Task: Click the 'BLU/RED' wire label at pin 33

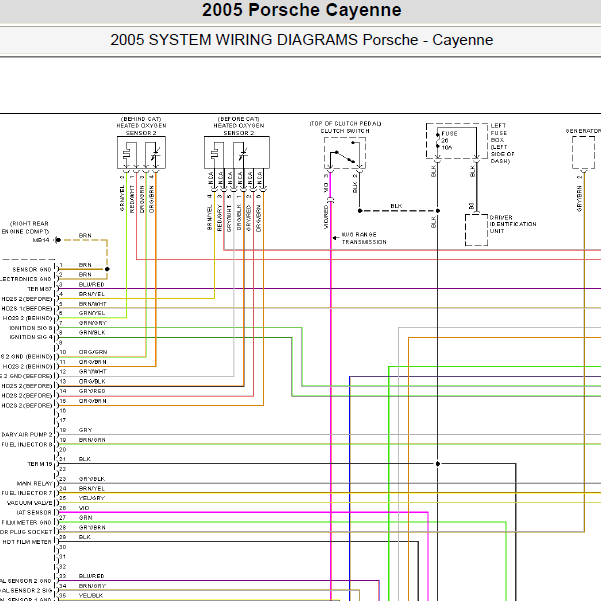Action: [x=91, y=576]
